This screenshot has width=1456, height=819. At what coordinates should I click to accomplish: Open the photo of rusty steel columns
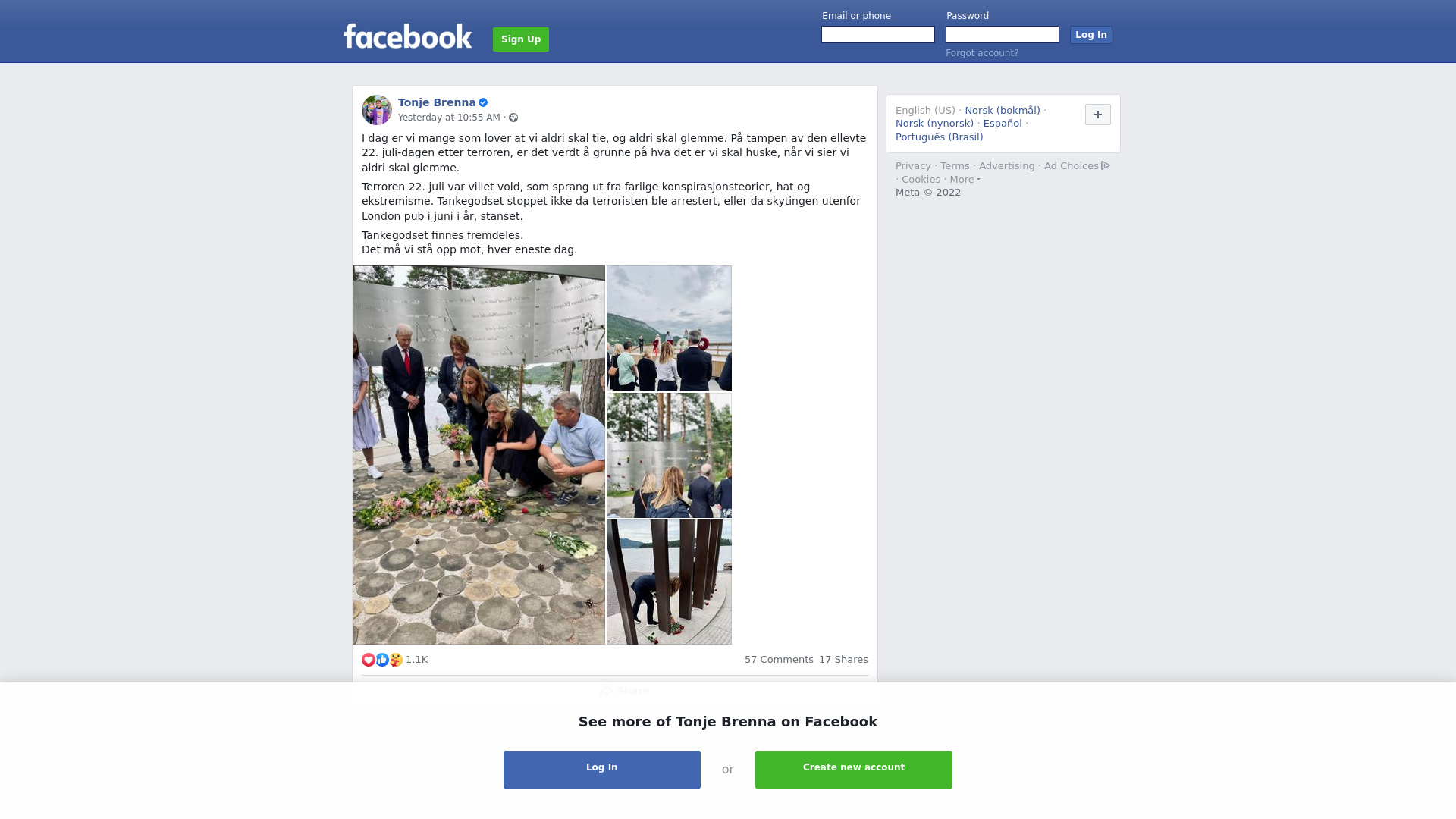tap(669, 582)
